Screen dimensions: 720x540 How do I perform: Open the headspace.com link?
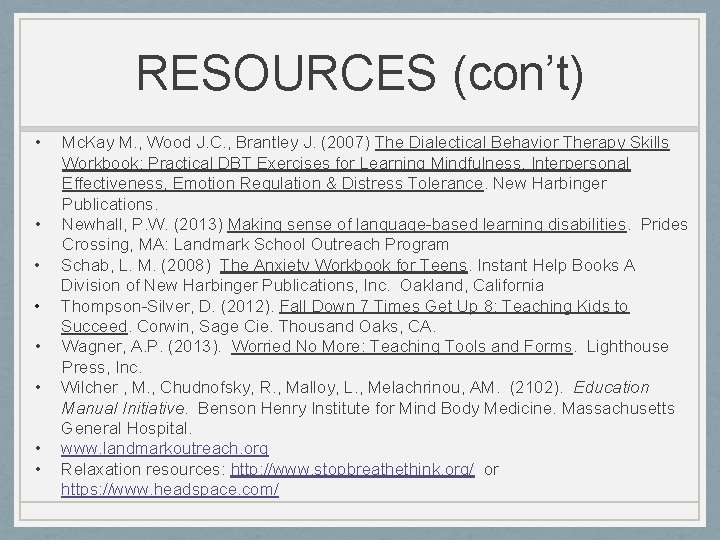[170, 489]
